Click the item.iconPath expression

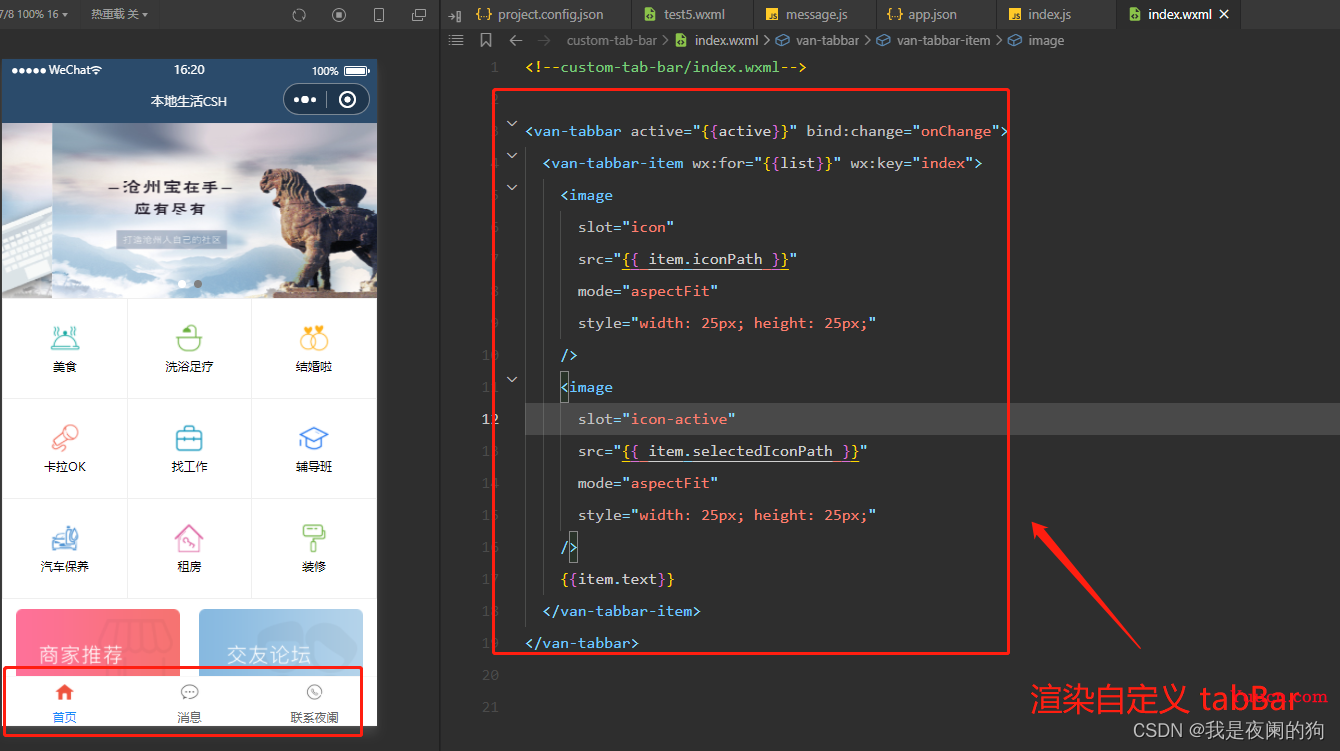click(x=705, y=259)
